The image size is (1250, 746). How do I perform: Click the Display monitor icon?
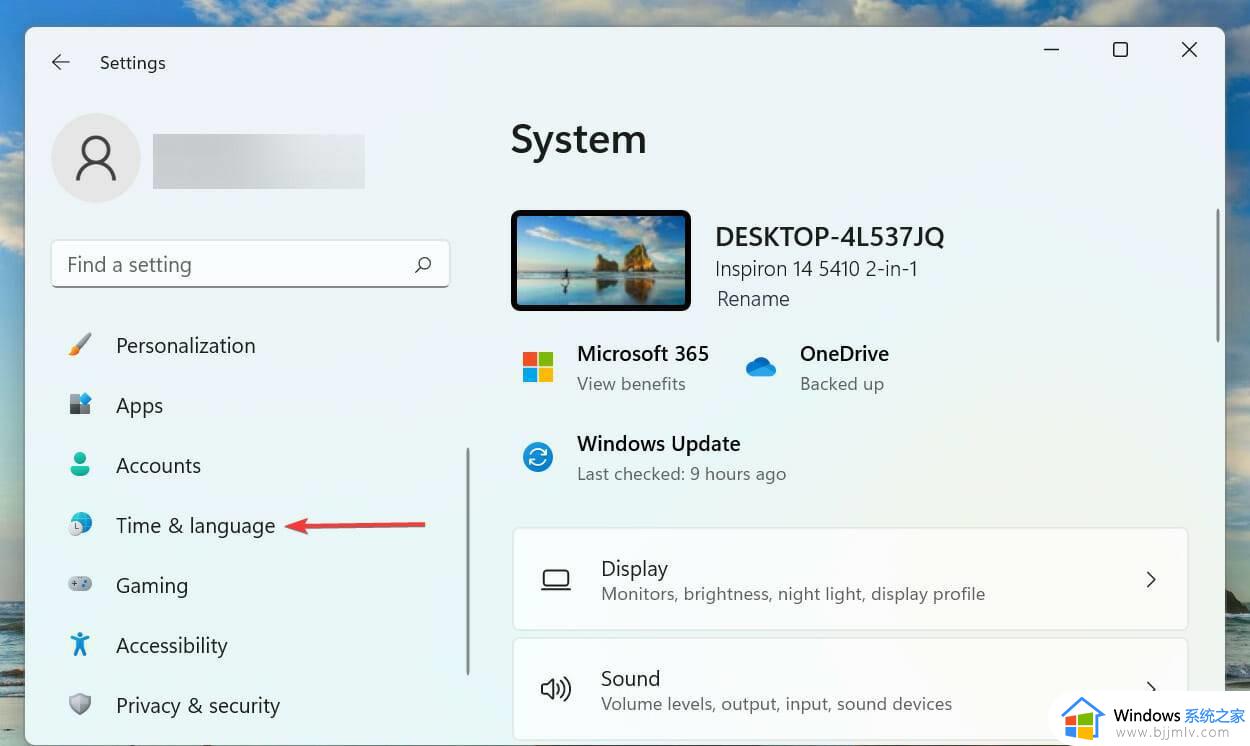tap(556, 580)
